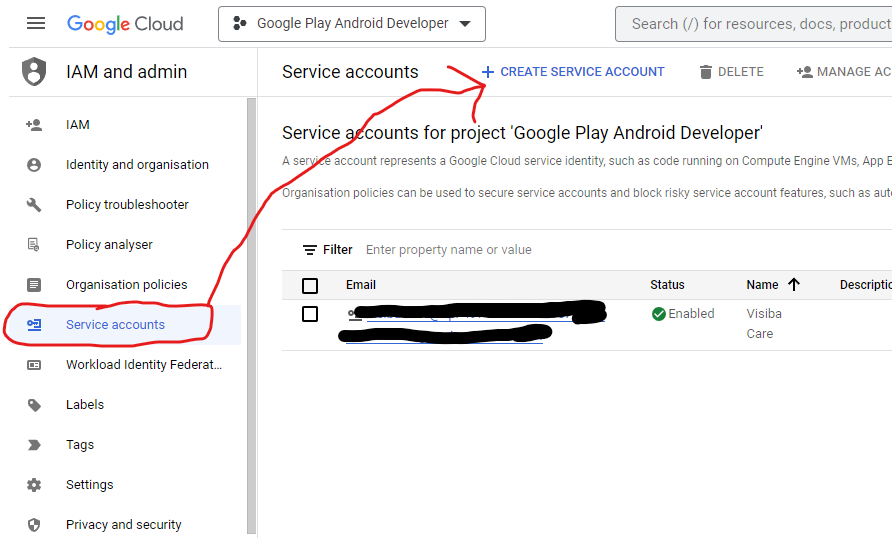Sort by the Status column header

point(667,284)
